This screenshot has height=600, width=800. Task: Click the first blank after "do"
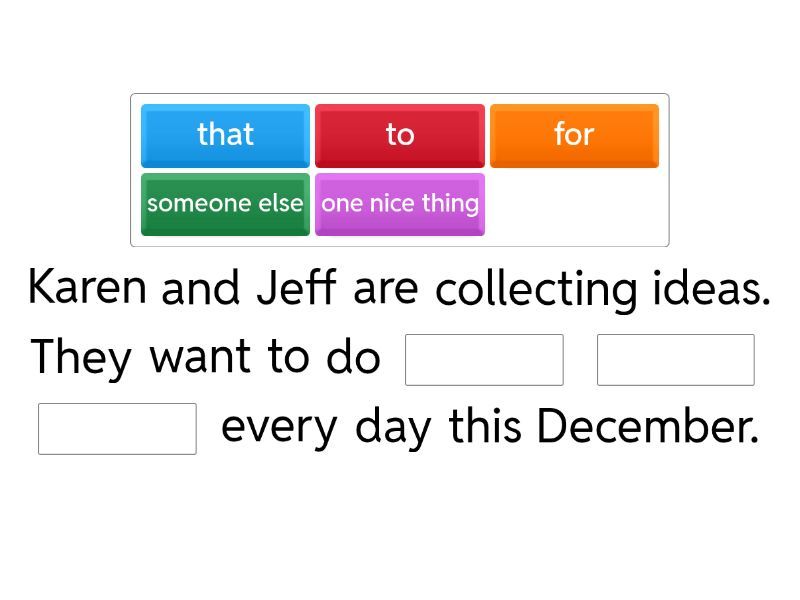point(484,360)
